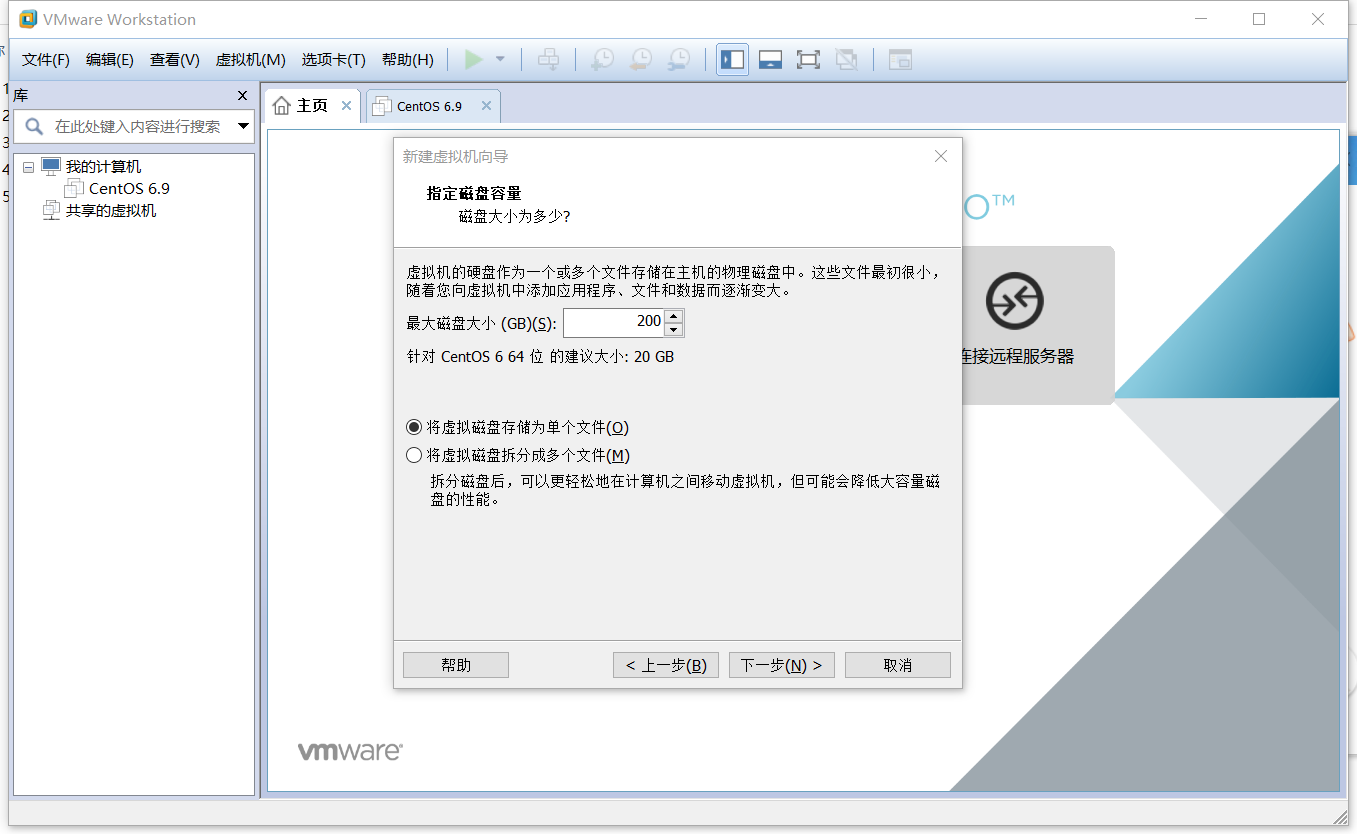Open the 选项卡(T) menu
Screen dimensions: 1357x834
(334, 60)
